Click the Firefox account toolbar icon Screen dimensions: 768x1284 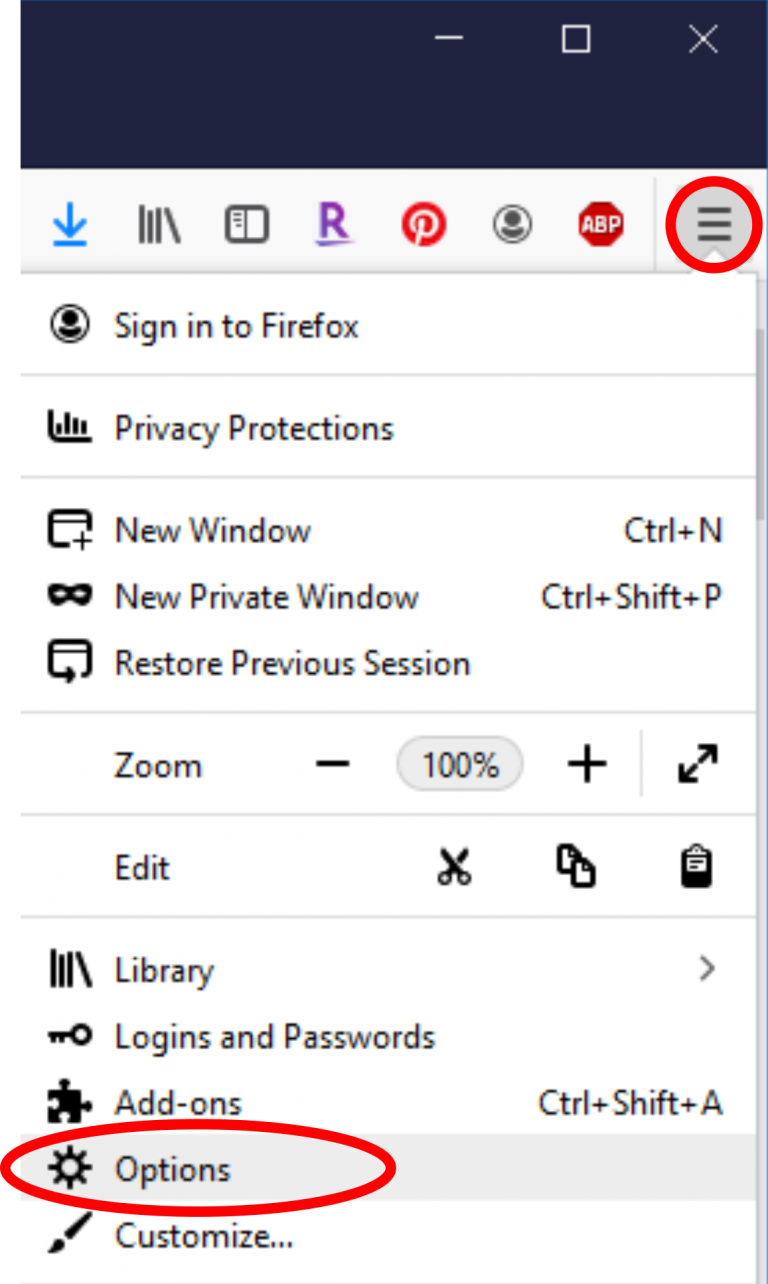coord(512,226)
